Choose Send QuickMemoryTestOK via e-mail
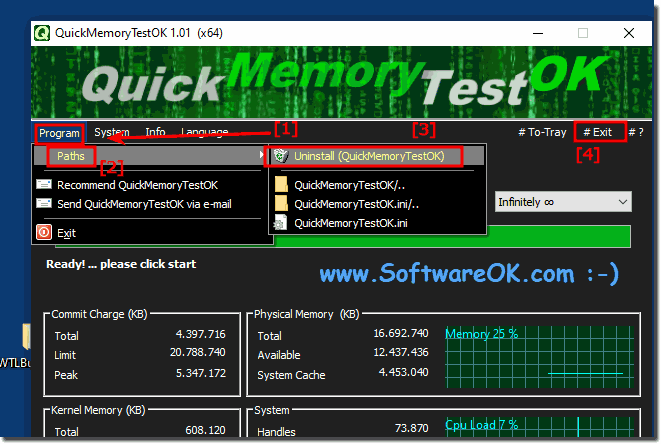Viewport: 661px width, 444px height. point(150,204)
